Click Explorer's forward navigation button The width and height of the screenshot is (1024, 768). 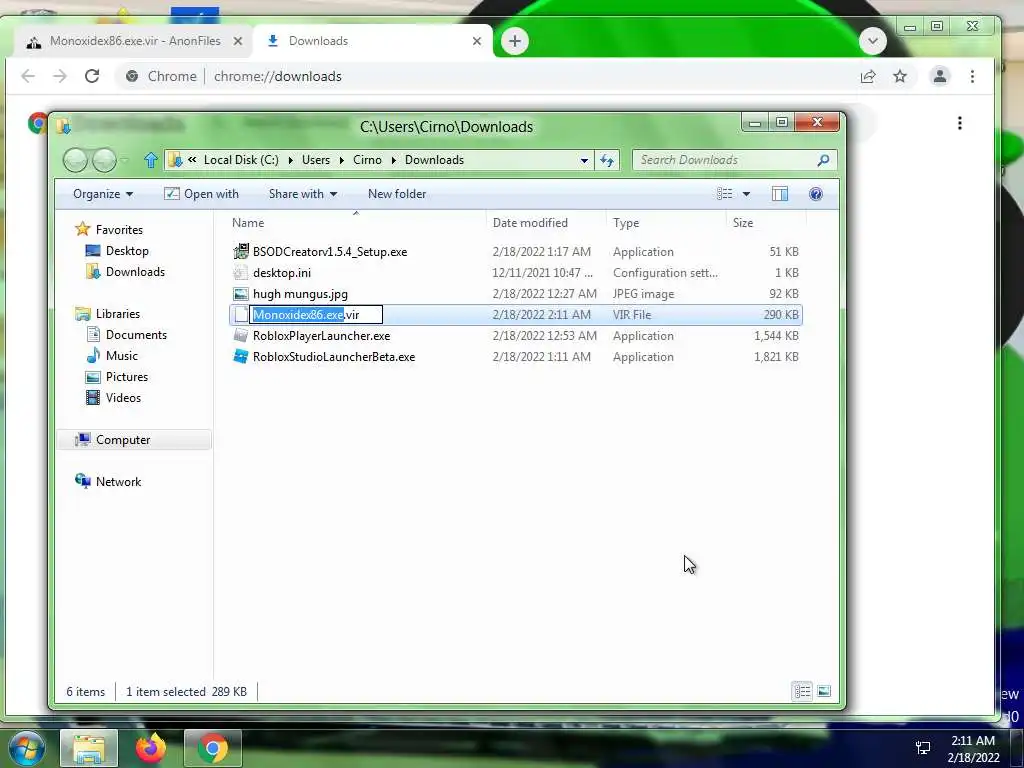(104, 160)
